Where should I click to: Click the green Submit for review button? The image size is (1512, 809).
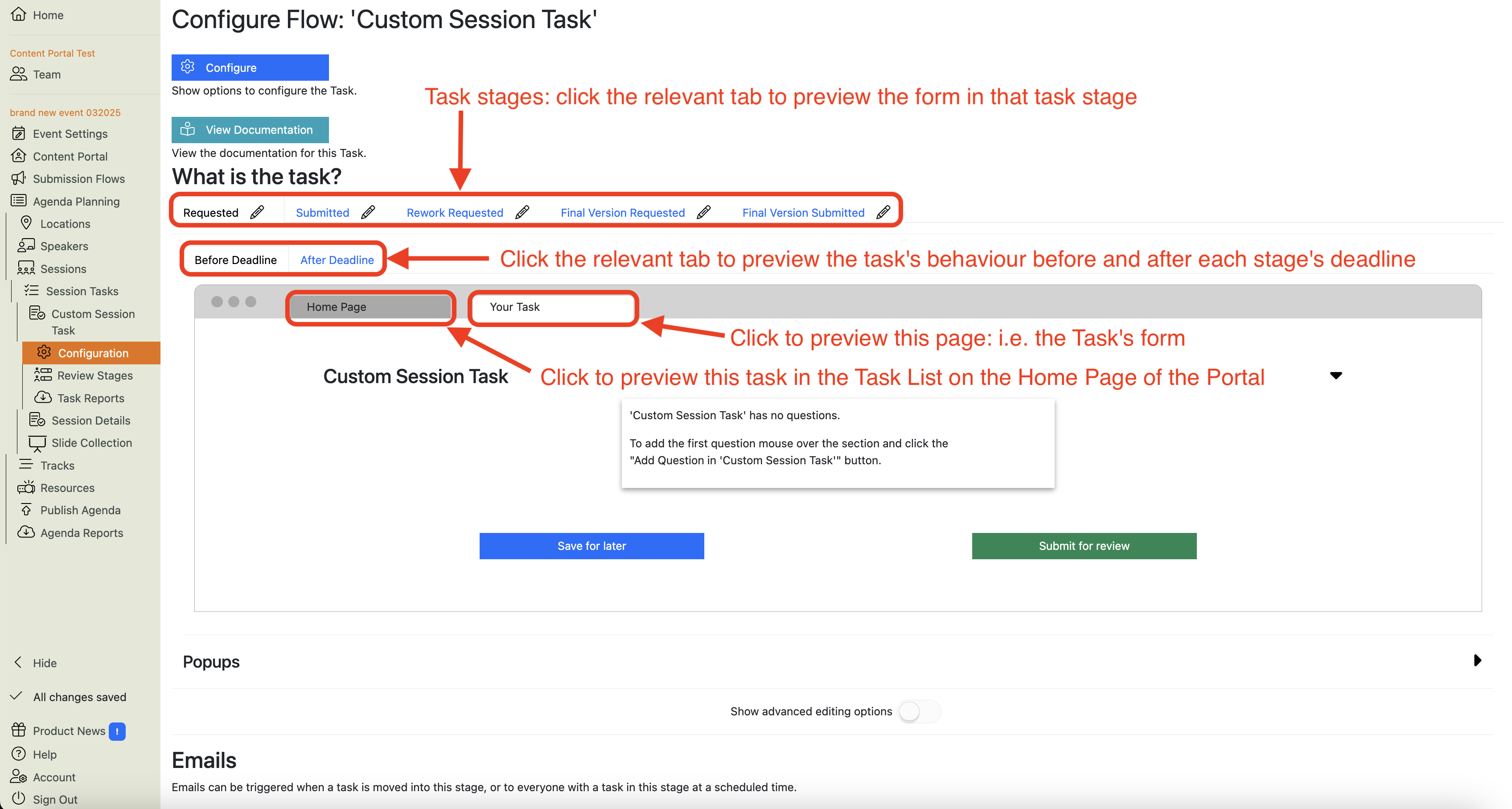tap(1084, 546)
